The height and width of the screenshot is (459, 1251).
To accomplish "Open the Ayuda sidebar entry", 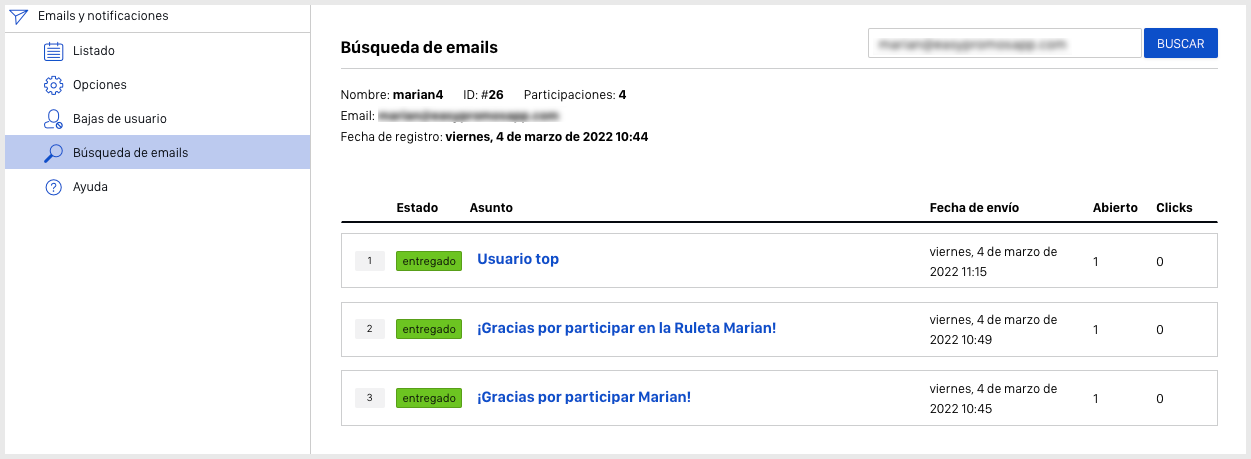I will (90, 187).
